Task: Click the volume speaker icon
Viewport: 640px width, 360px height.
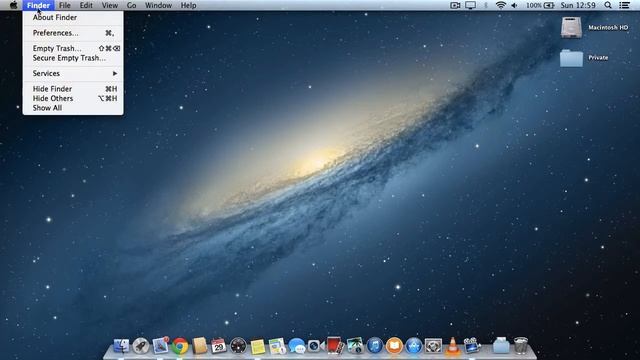Action: [514, 5]
